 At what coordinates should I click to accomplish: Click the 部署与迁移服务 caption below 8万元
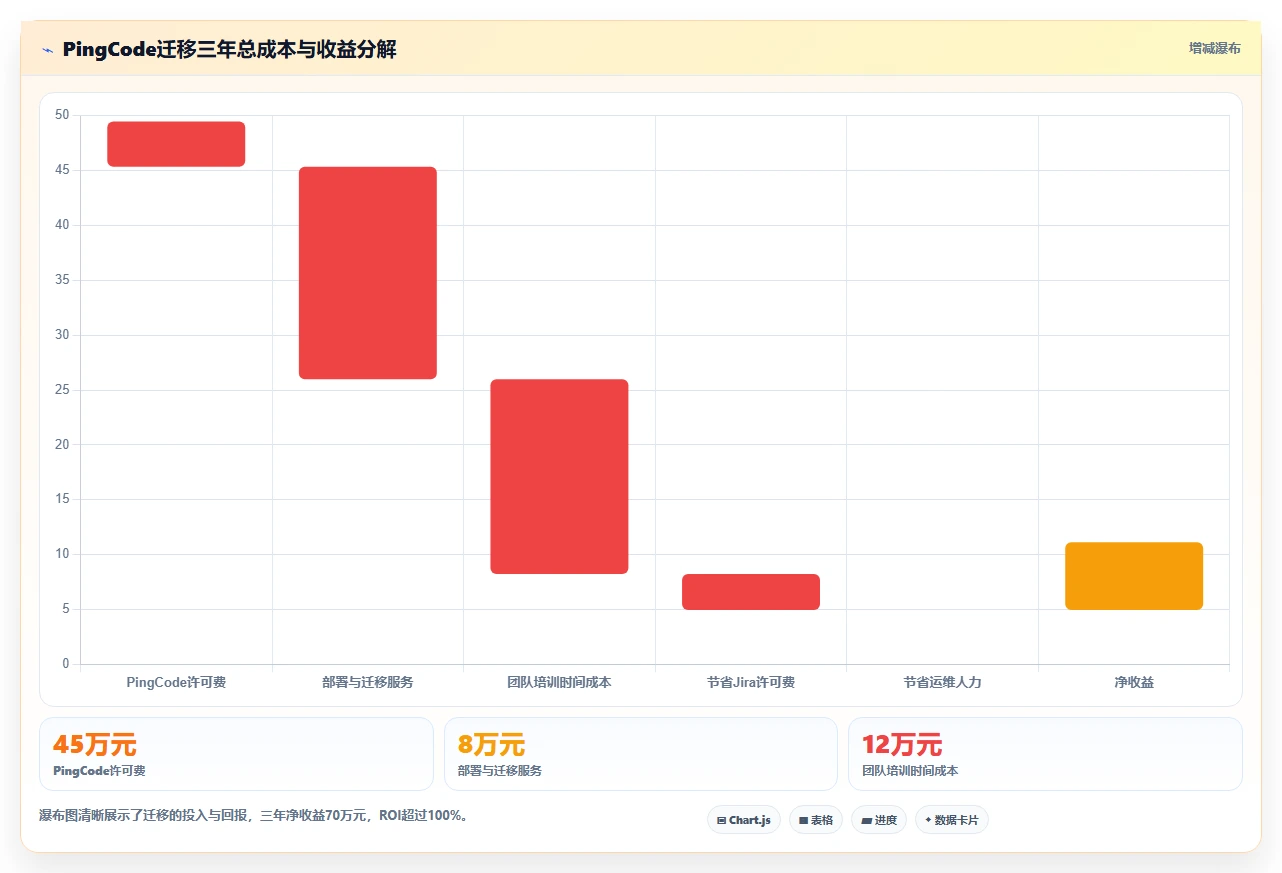500,771
